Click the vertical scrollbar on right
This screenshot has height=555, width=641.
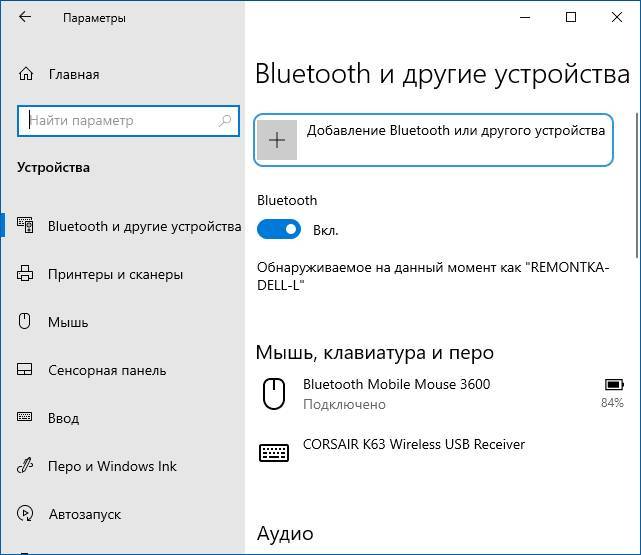[x=637, y=185]
